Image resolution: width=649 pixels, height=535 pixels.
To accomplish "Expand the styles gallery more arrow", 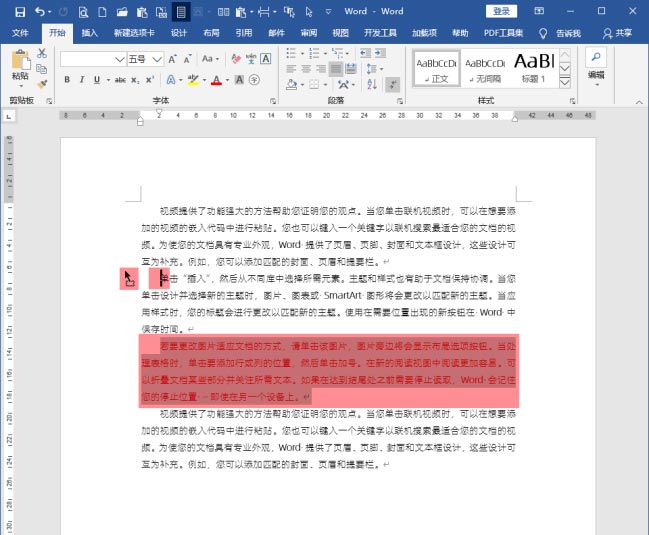I will (565, 82).
